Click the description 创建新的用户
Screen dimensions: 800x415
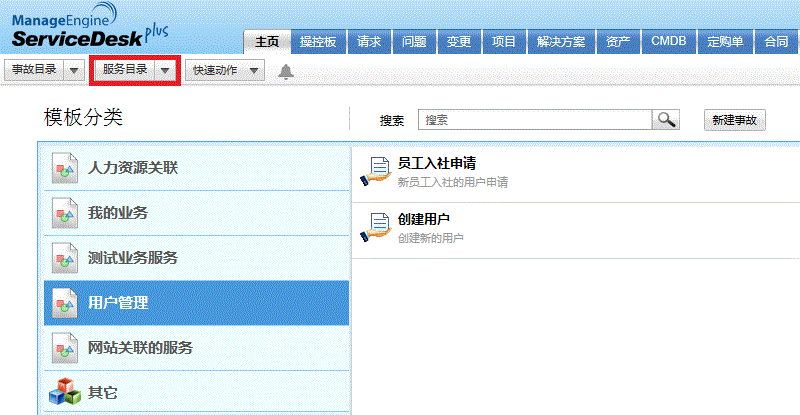[x=430, y=238]
